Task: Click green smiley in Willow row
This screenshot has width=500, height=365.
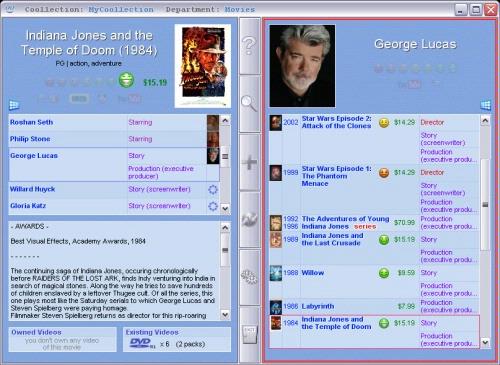Action: point(384,273)
